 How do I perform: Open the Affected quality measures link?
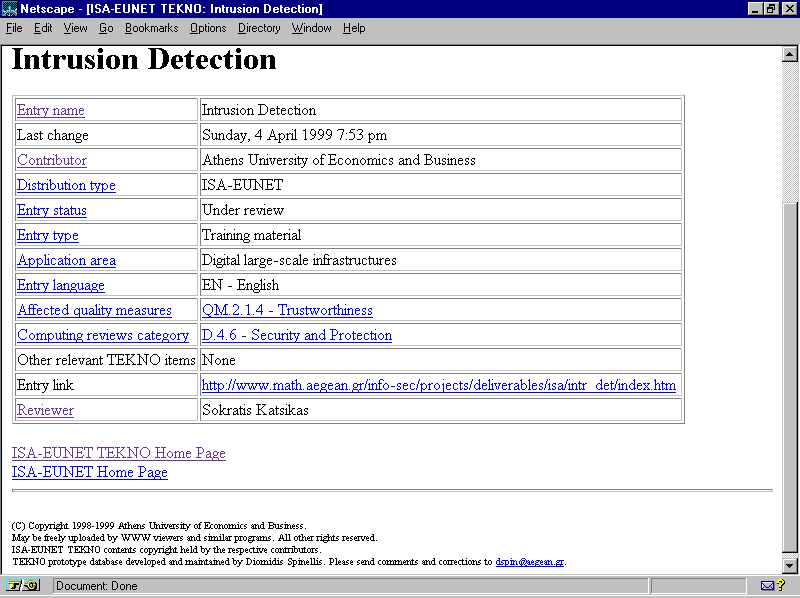coord(94,310)
